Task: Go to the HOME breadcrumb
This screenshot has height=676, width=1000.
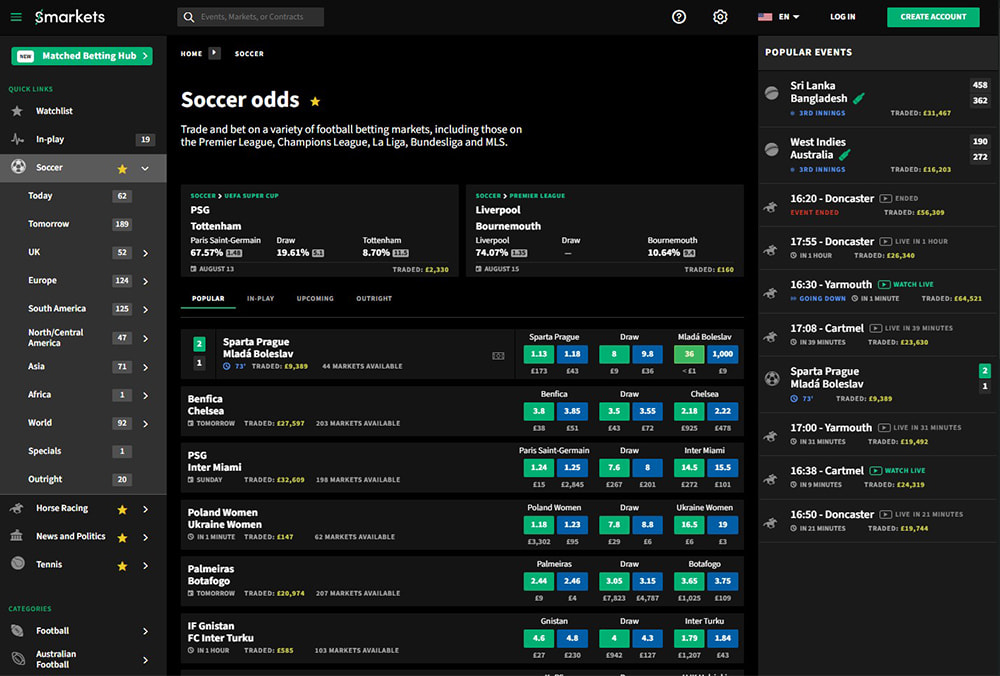Action: pyautogui.click(x=191, y=54)
